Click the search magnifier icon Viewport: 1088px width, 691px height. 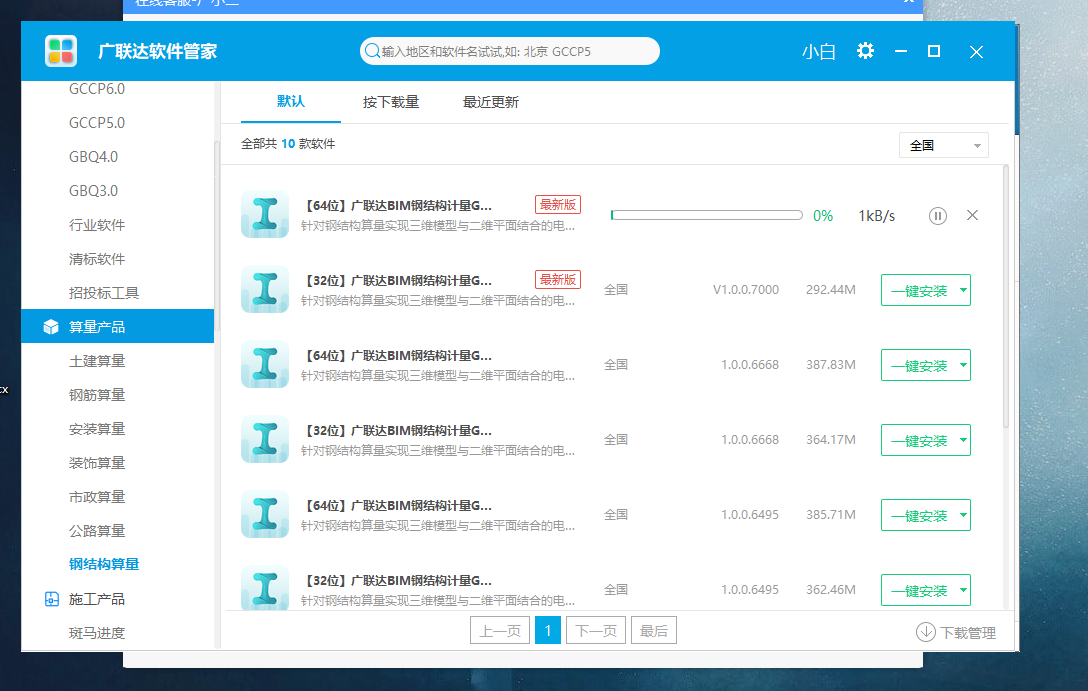tap(372, 51)
